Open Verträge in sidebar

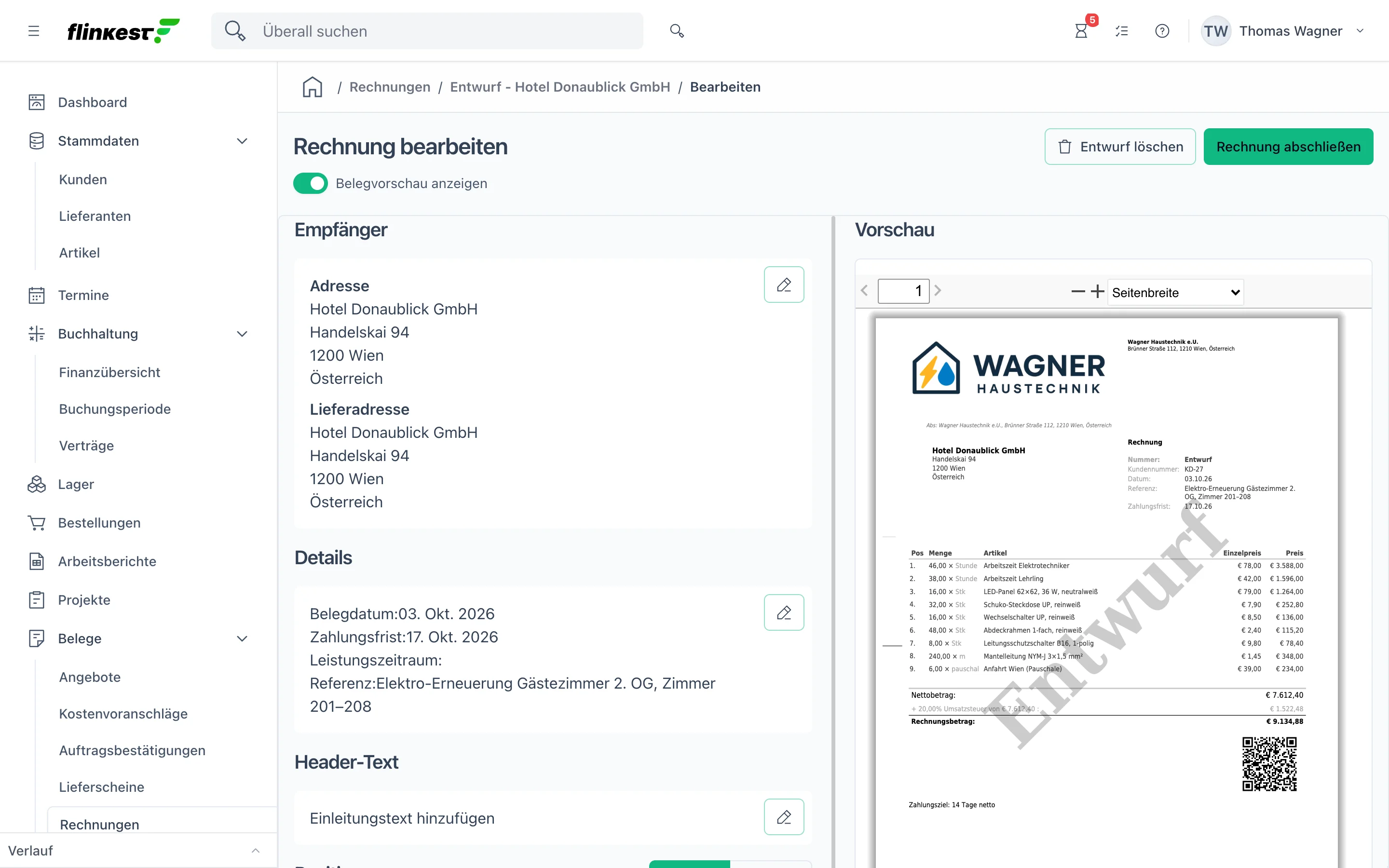(x=86, y=446)
